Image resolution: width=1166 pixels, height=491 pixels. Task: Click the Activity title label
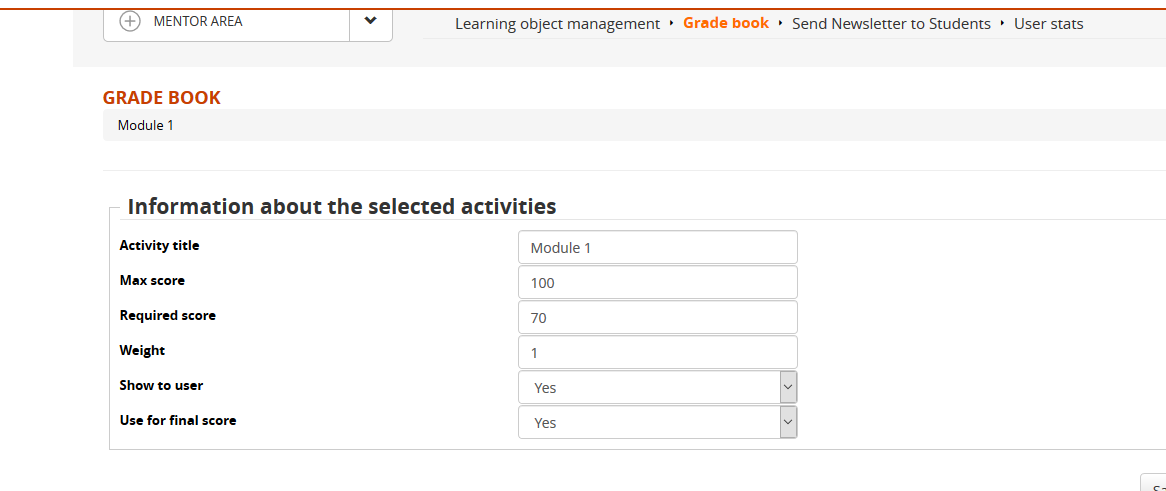[x=160, y=246]
